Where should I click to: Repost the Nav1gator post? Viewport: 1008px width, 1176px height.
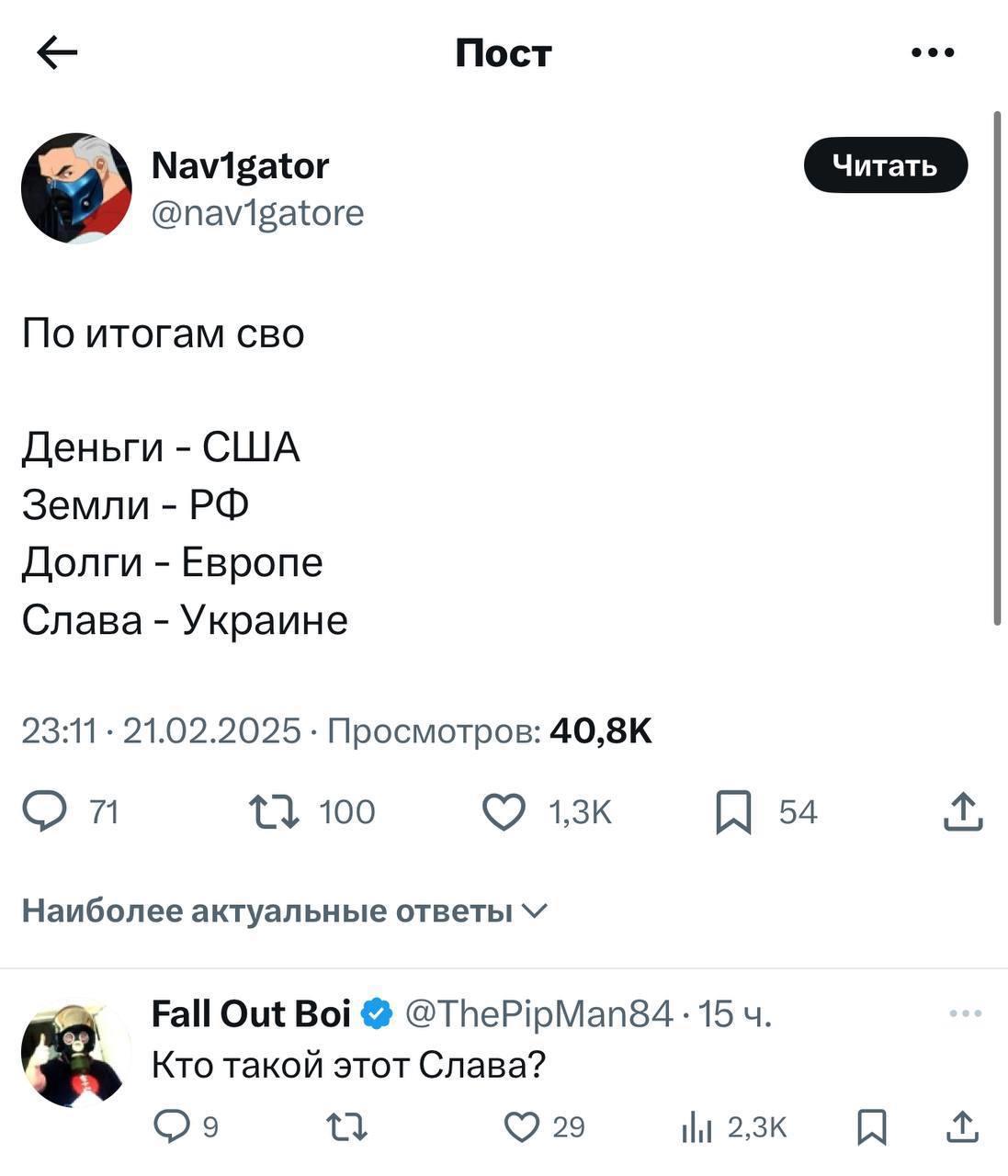coord(275,812)
